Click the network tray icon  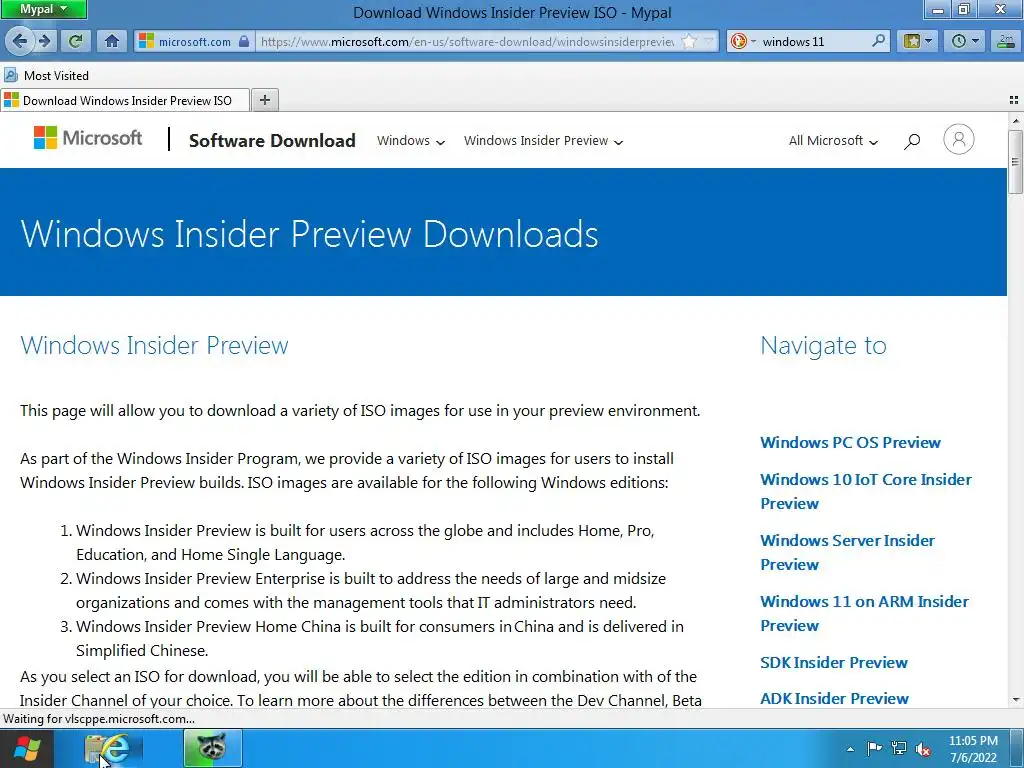point(899,749)
